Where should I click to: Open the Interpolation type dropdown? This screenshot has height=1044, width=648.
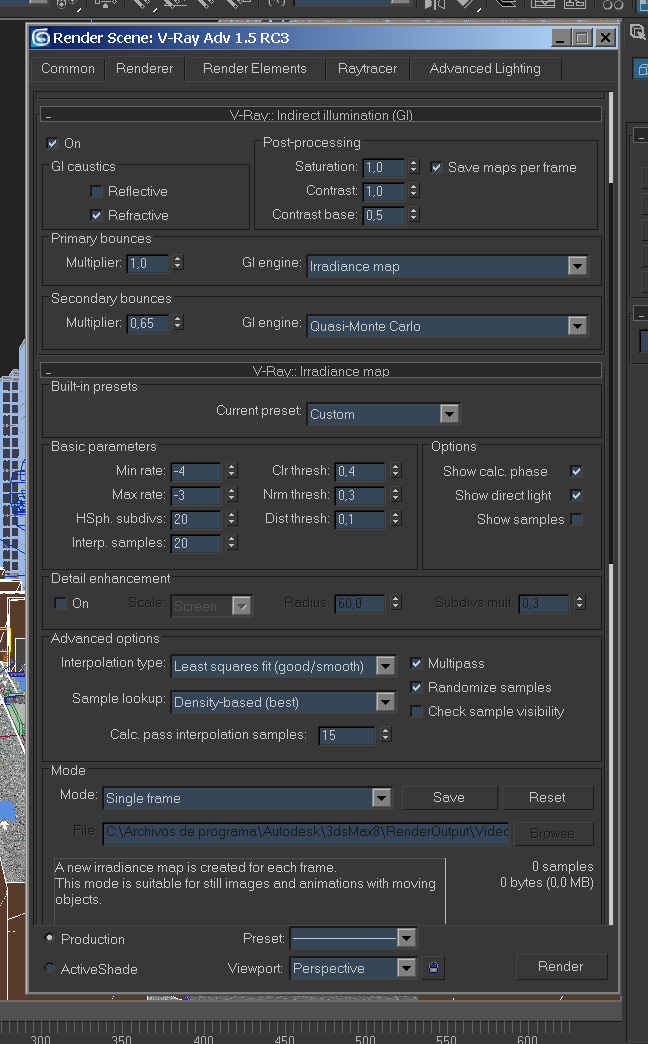point(283,666)
